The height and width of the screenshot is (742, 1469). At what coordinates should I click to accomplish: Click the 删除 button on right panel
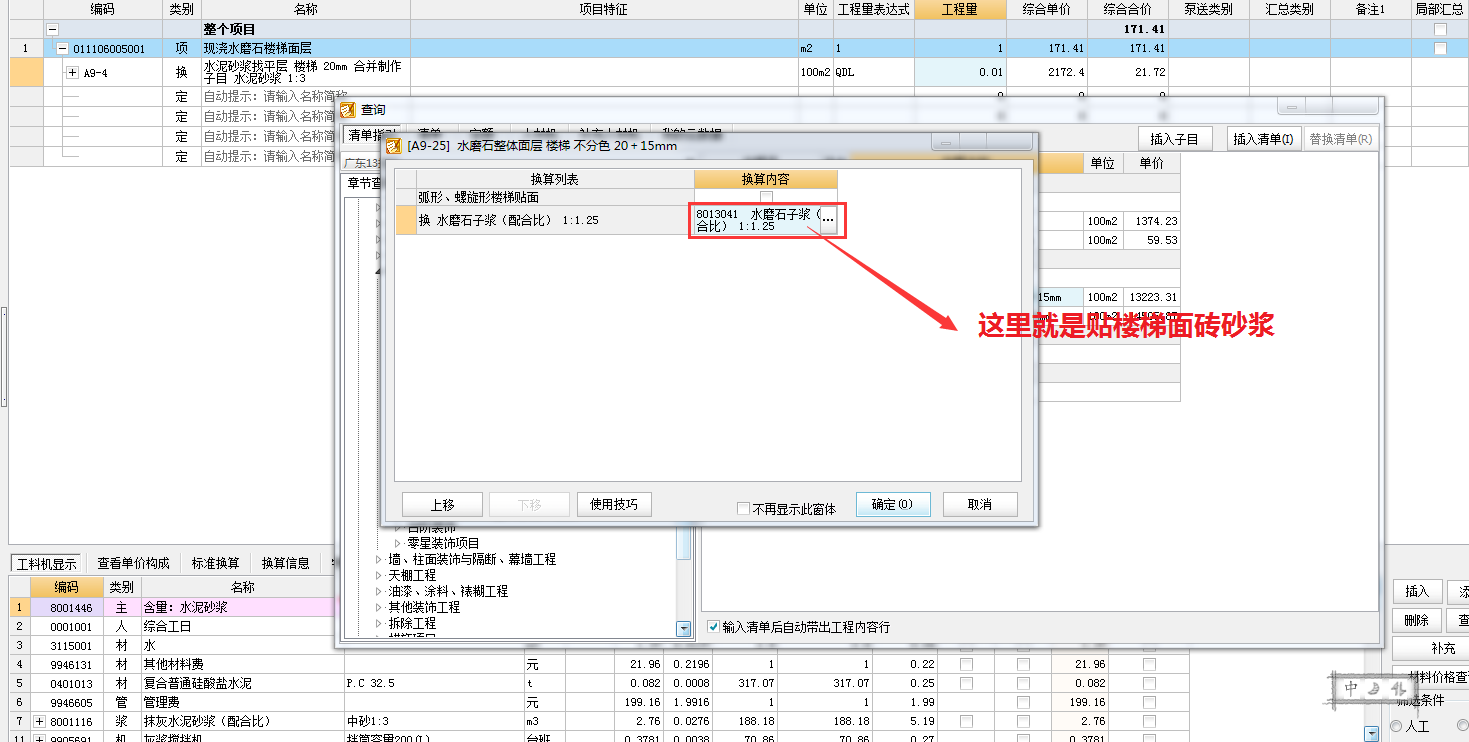pyautogui.click(x=1417, y=620)
